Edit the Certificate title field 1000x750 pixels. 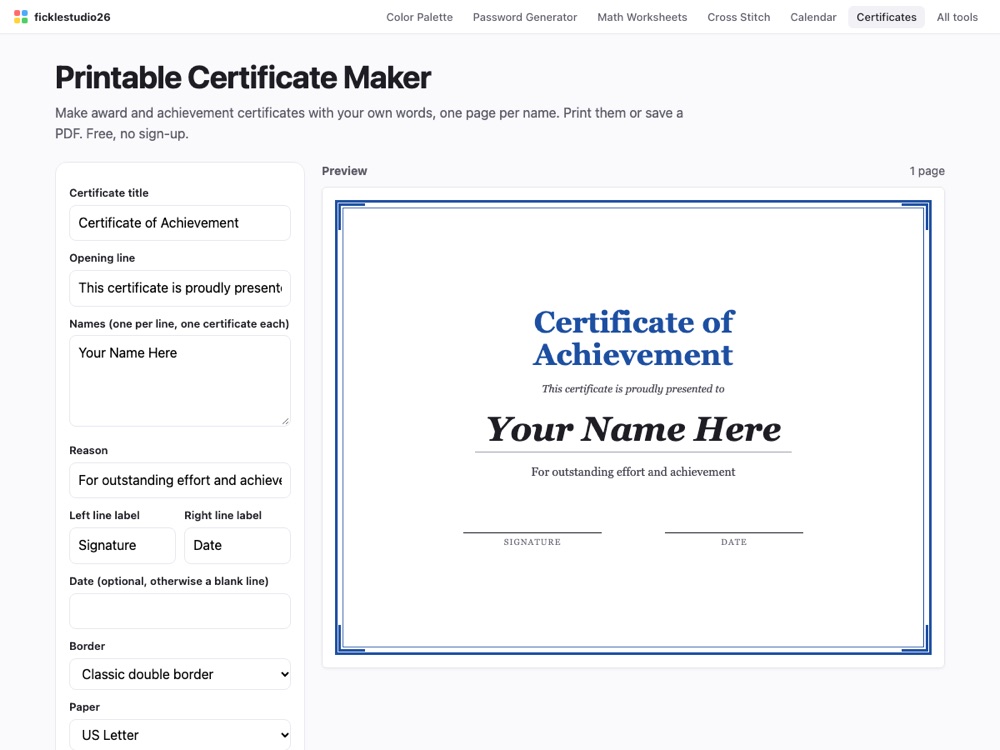tap(180, 223)
